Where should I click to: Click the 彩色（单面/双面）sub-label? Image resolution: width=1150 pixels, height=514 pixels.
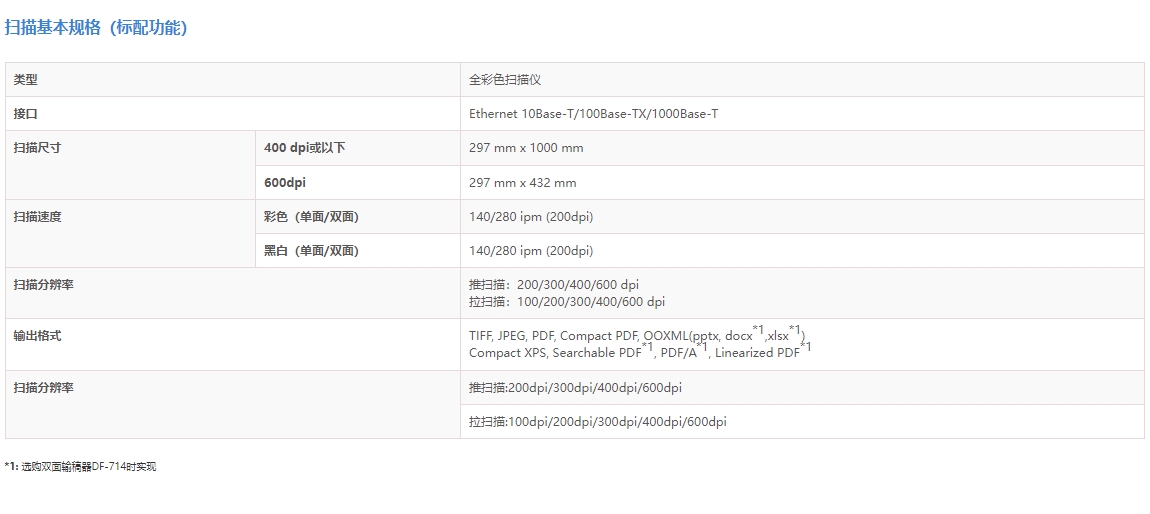[x=311, y=217]
